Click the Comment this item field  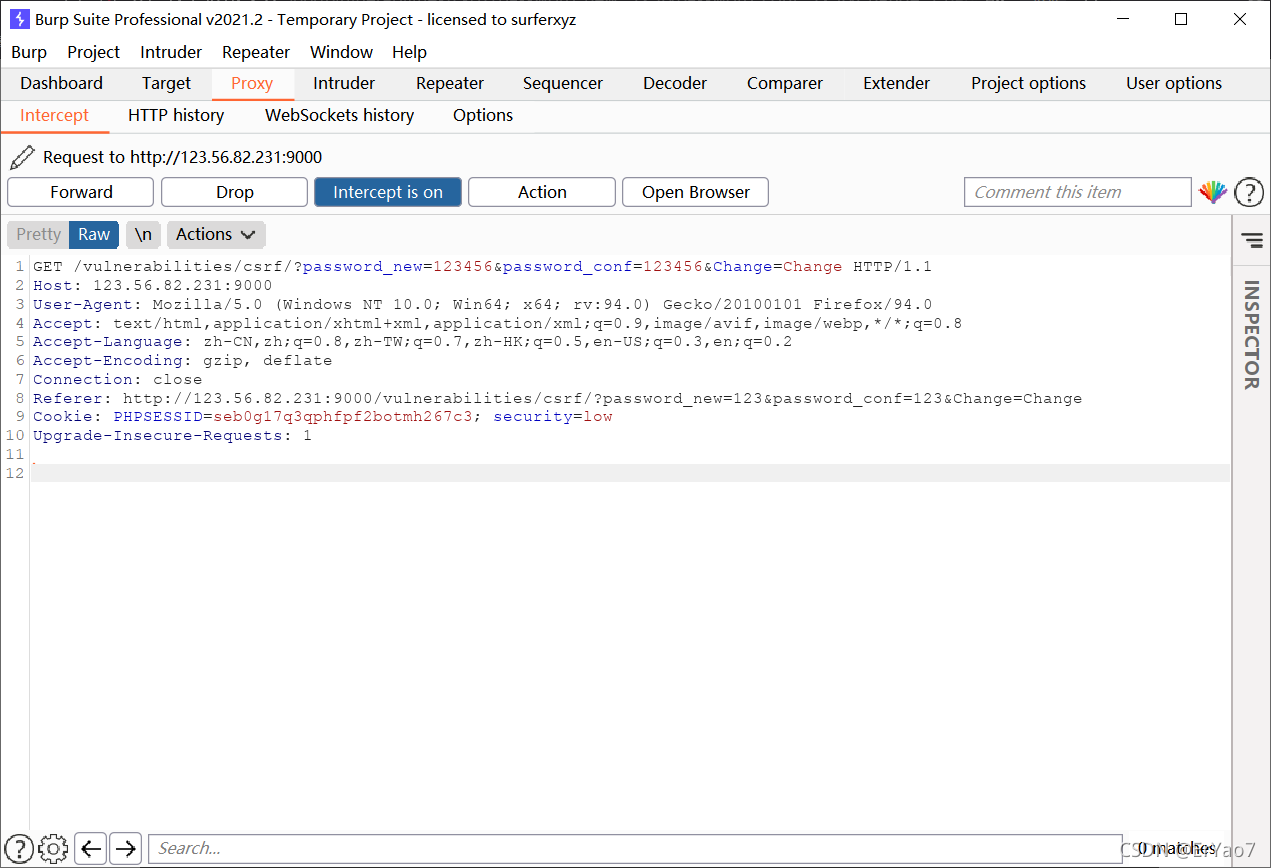1078,192
